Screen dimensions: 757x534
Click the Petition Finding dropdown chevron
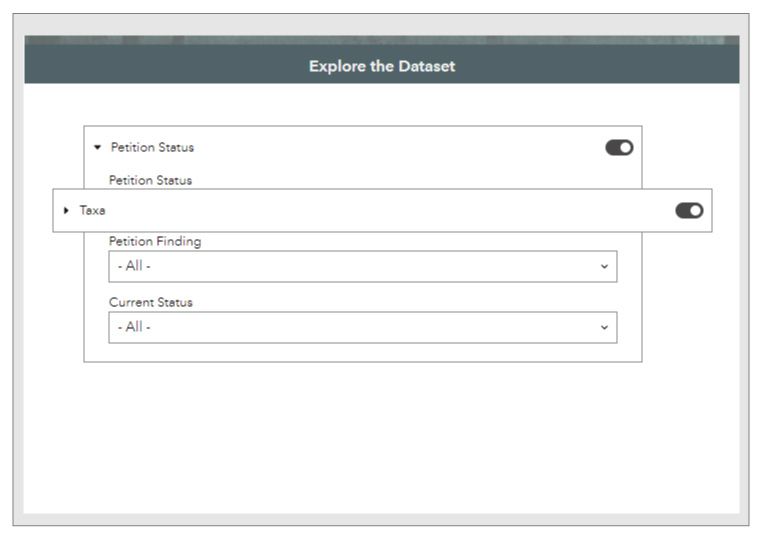click(603, 266)
